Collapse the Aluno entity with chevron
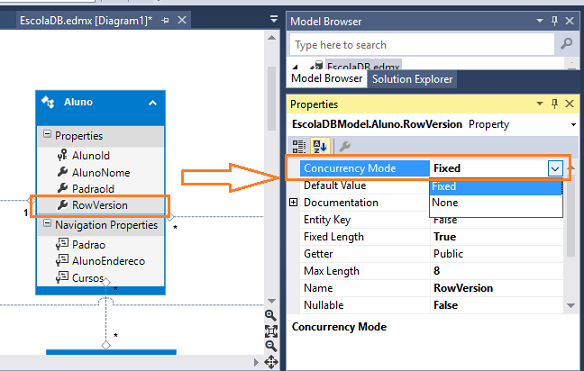584x371 pixels. 153,102
